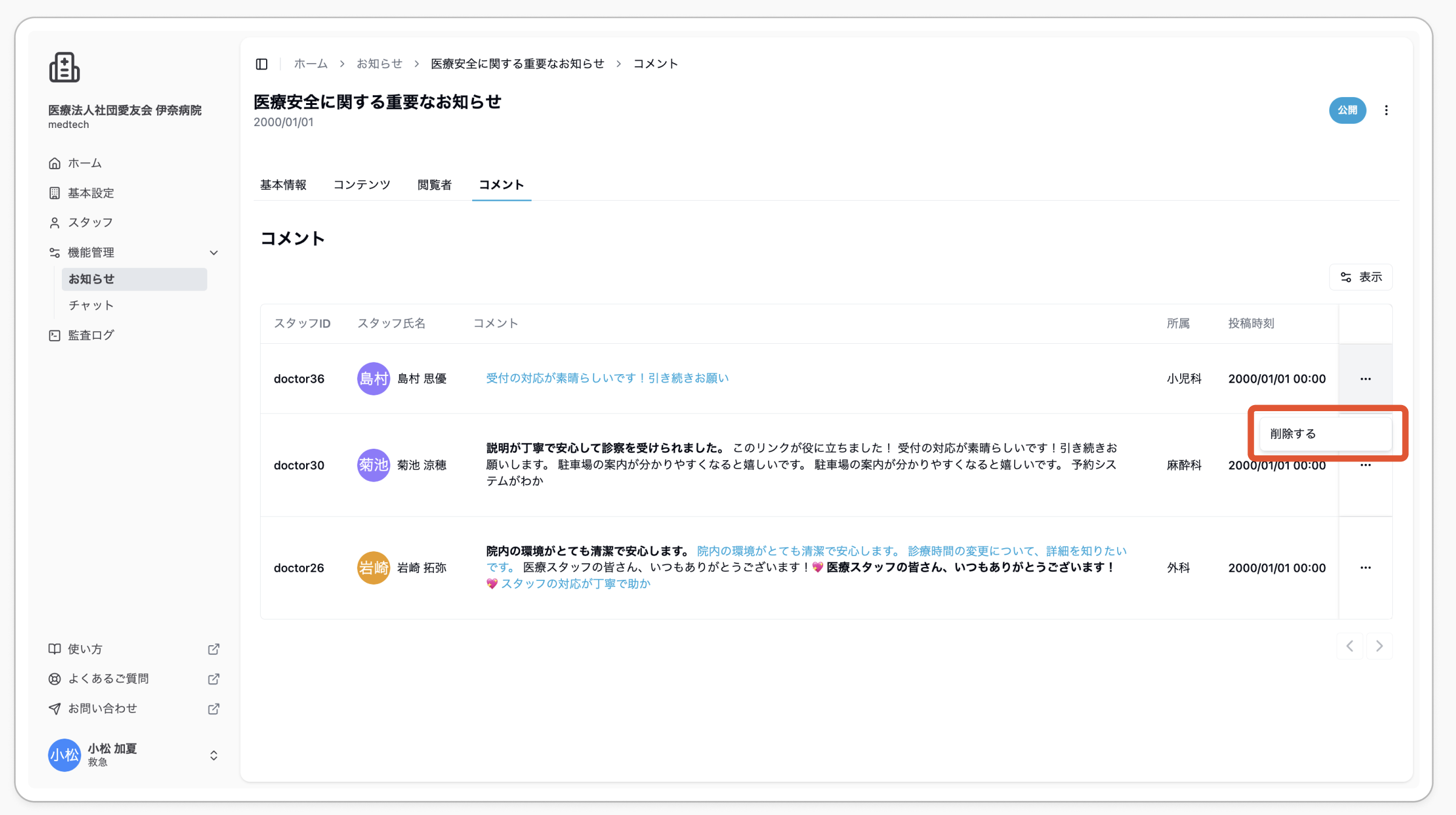Click 医療安全に関する重要なお知らせ breadcrumb
Screen dimensions: 1456x815
pyautogui.click(x=518, y=64)
